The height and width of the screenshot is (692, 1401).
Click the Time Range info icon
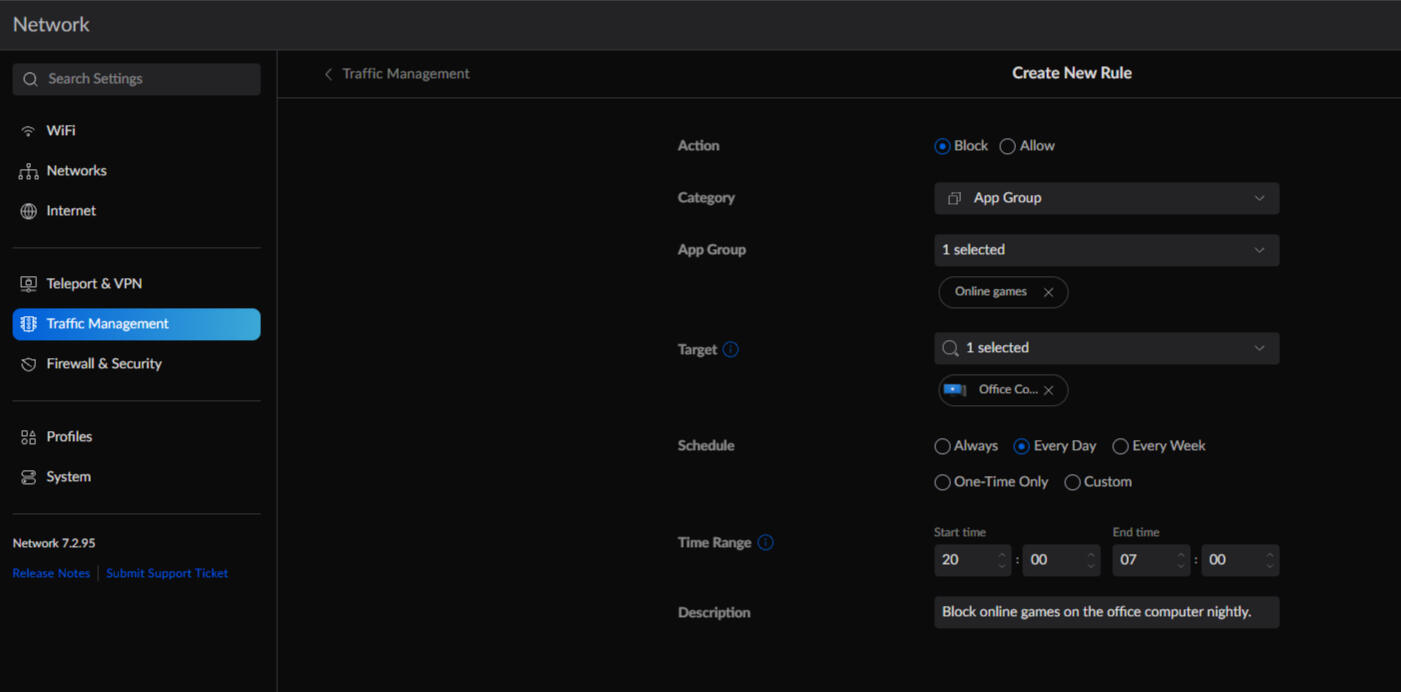765,542
